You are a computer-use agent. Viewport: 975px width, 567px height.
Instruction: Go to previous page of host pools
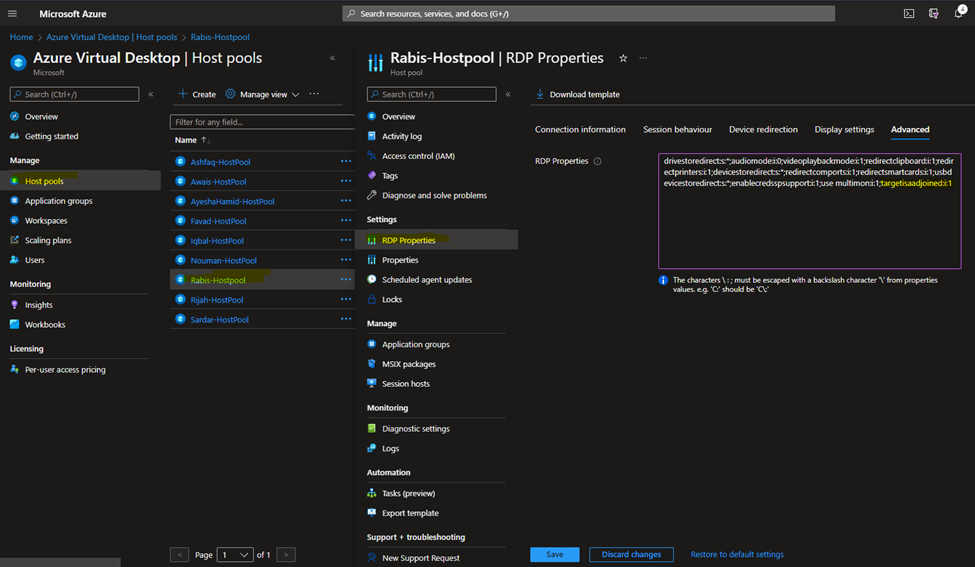179,555
